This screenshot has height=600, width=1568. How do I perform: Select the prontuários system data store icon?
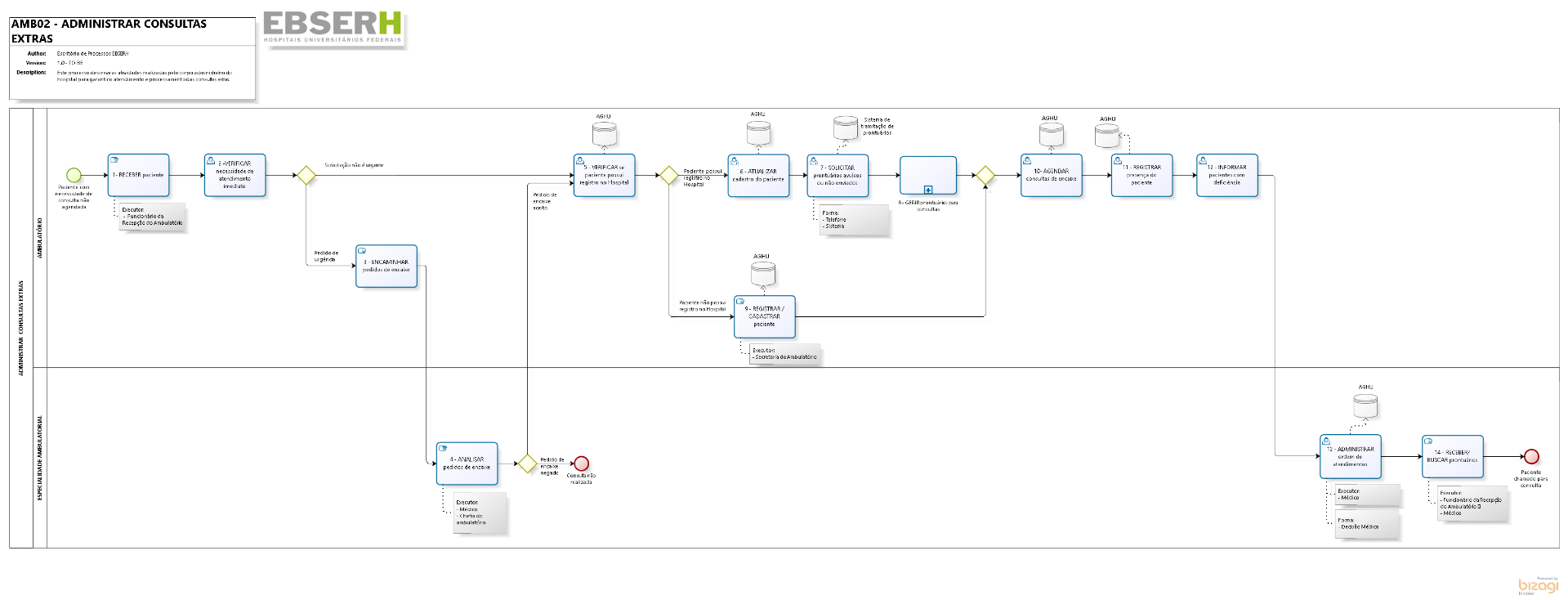(846, 128)
